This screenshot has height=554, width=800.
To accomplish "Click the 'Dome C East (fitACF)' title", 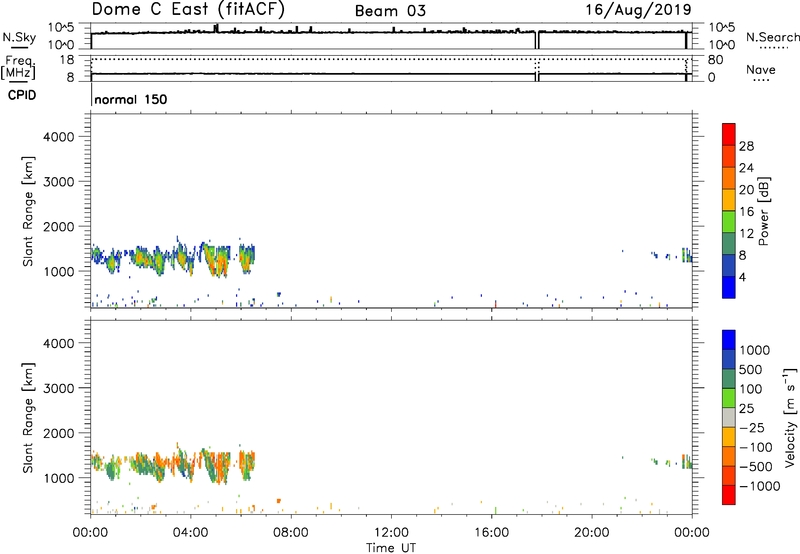I will 188,9.
